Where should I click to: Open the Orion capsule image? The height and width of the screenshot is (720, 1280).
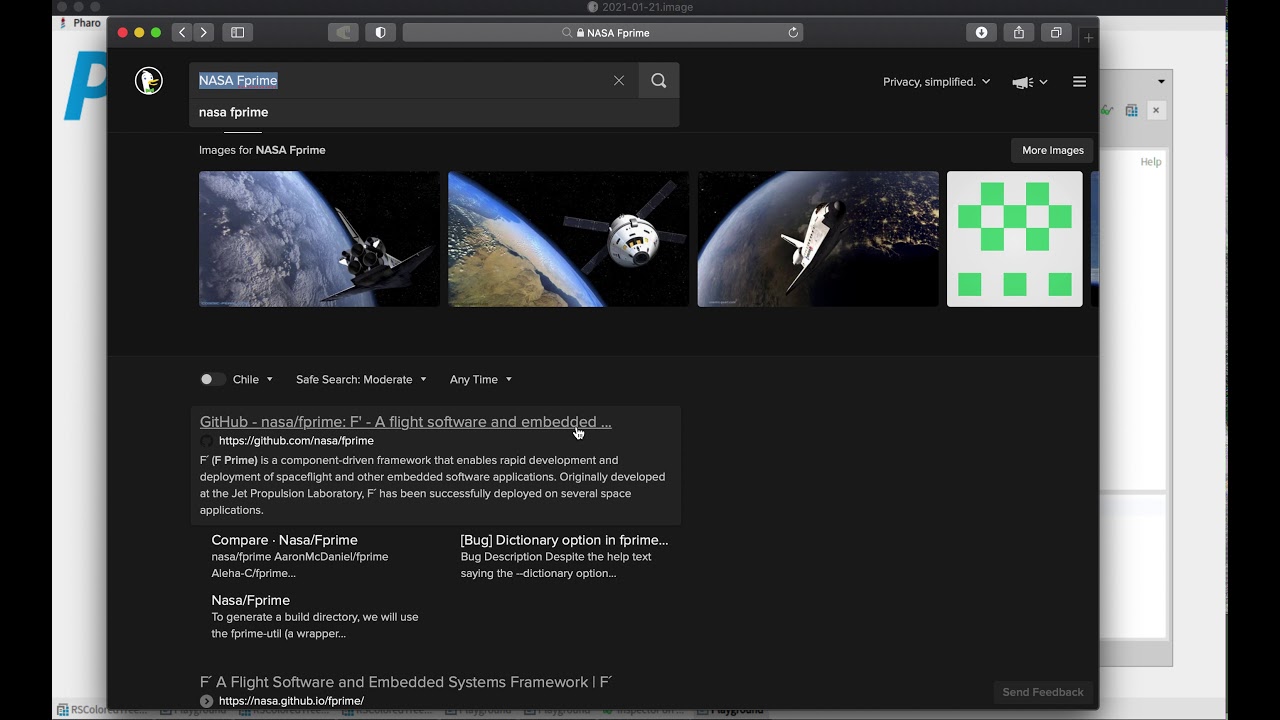point(568,239)
